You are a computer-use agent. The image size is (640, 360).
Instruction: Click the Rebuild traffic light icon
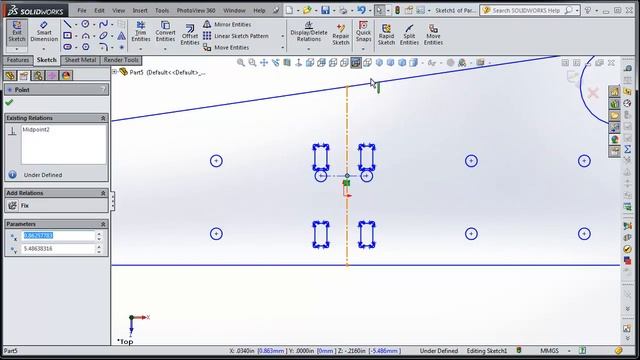pos(397,10)
